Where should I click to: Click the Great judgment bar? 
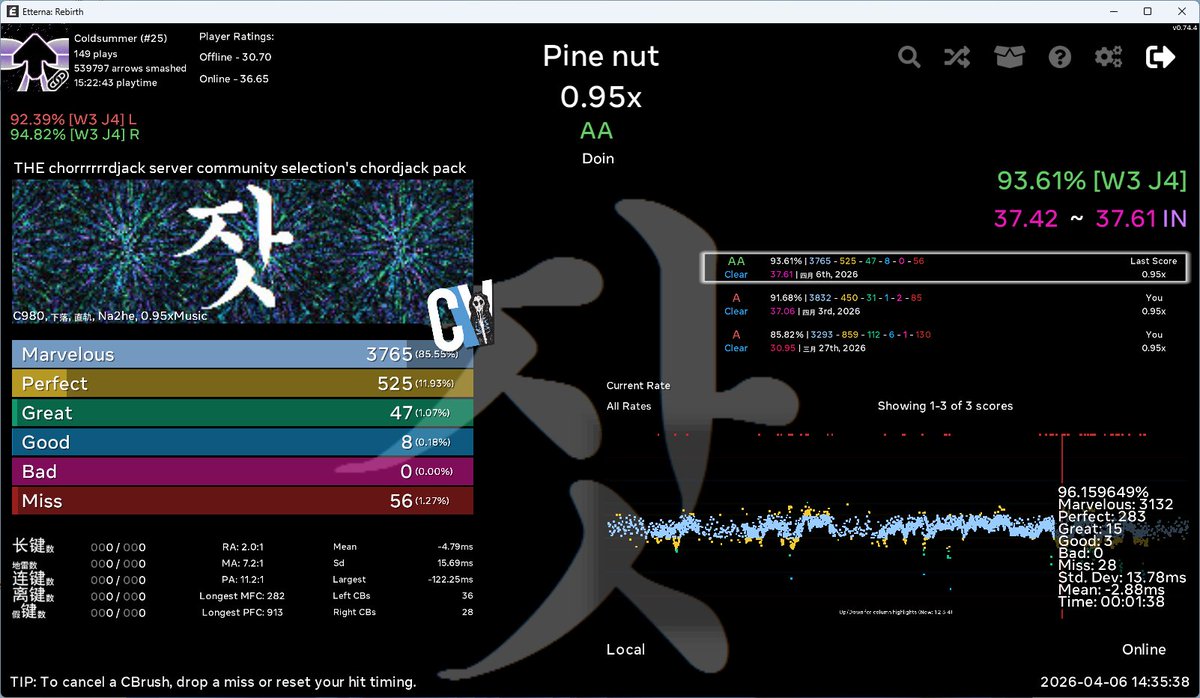coord(242,413)
